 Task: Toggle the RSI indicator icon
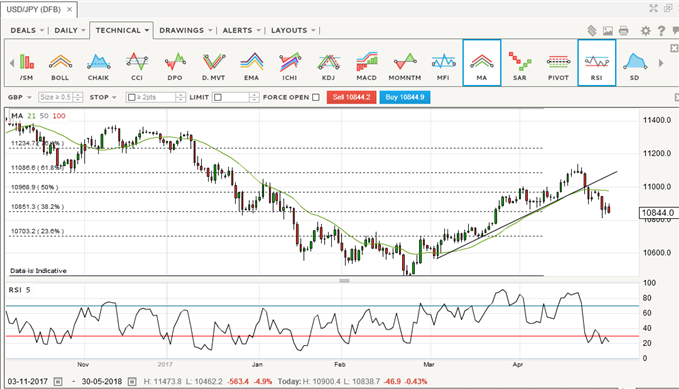coord(596,63)
